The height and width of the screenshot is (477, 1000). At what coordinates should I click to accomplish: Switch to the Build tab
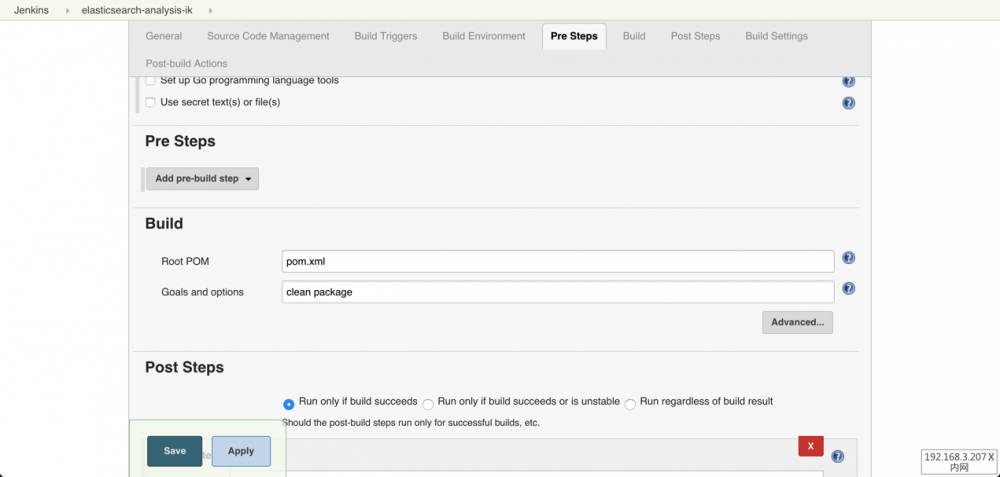click(634, 36)
